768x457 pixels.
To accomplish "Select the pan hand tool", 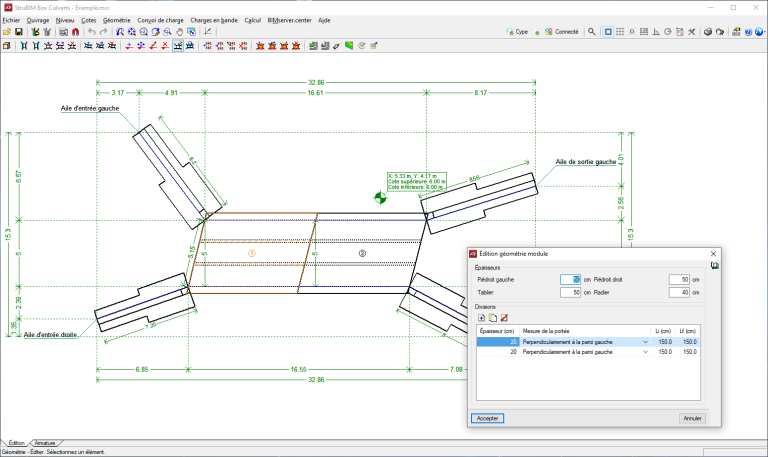I will [179, 32].
